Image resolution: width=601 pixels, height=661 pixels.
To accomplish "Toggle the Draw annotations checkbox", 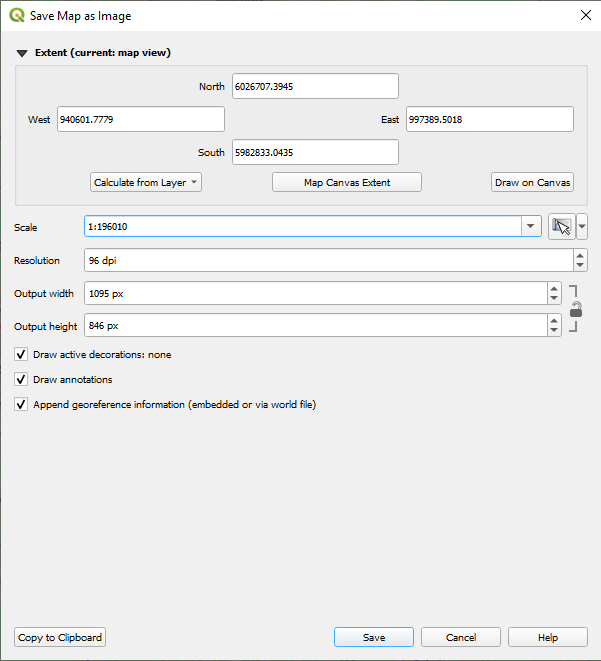I will click(21, 380).
